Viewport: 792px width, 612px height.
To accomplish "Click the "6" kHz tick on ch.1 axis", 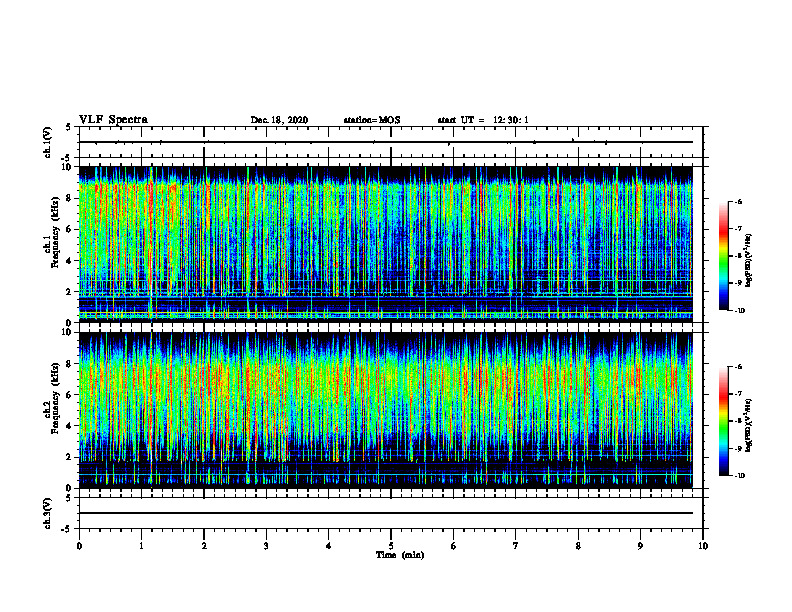I will 70,229.
